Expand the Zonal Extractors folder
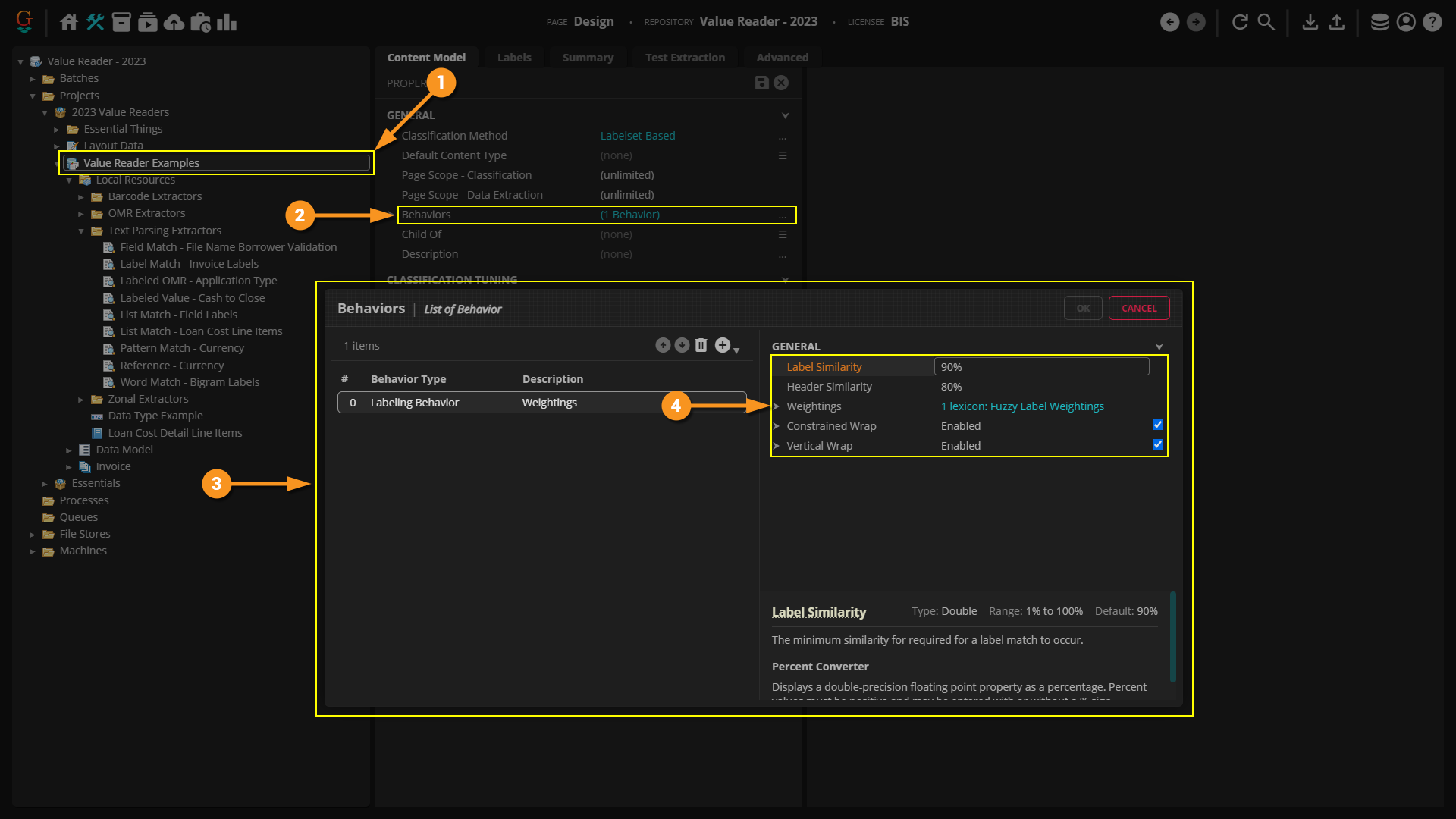The width and height of the screenshot is (1456, 819). tap(81, 400)
